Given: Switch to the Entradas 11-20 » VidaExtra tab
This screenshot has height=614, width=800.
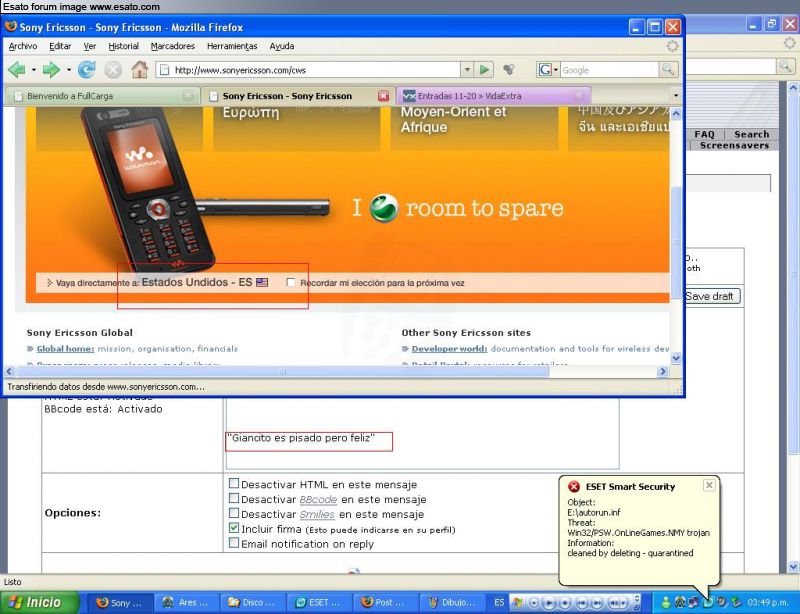Looking at the screenshot, I should [x=494, y=95].
